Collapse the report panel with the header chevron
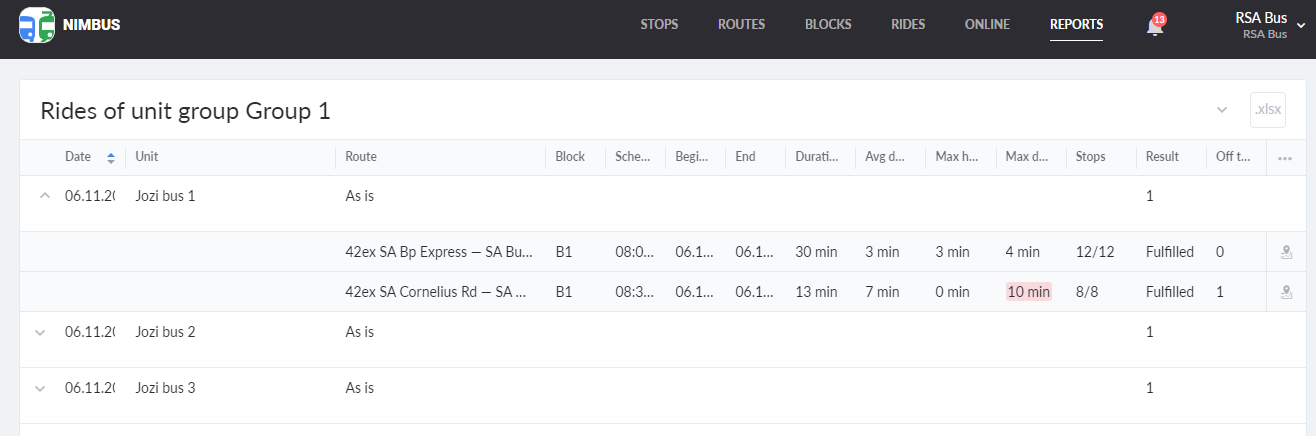This screenshot has height=436, width=1316. [x=1222, y=110]
